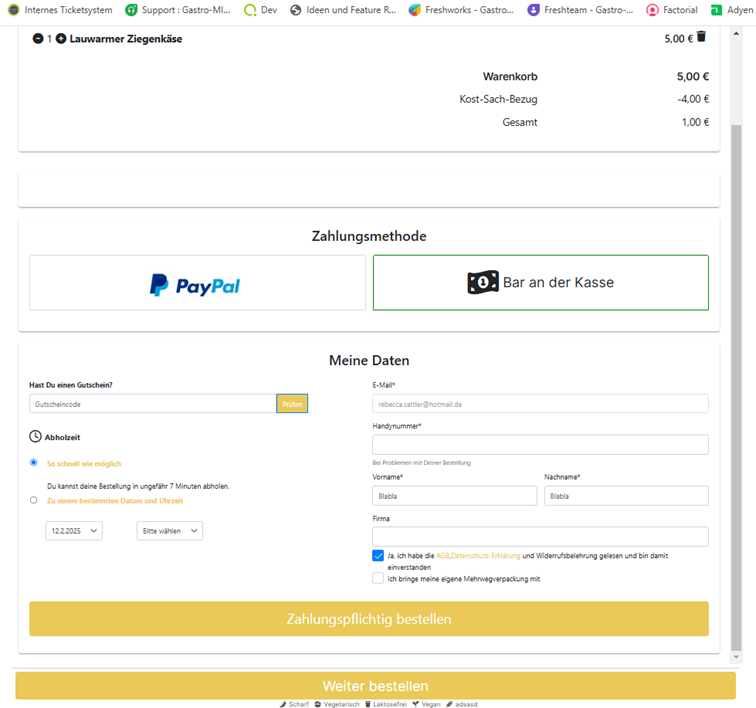Open Freshworks - Gastro bookmark
The height and width of the screenshot is (708, 756).
pos(461,10)
